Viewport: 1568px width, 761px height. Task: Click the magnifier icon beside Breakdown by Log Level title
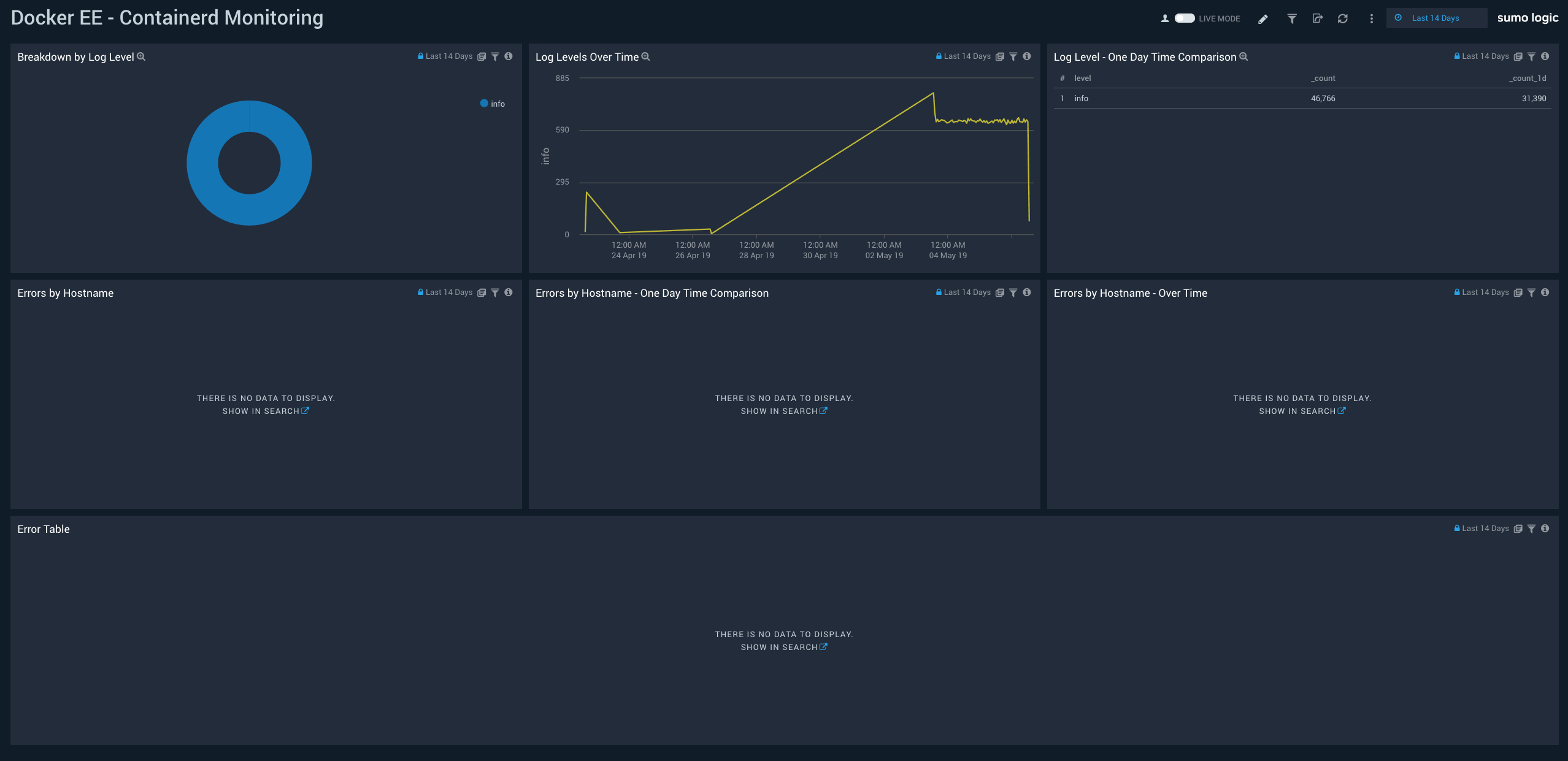(x=141, y=56)
